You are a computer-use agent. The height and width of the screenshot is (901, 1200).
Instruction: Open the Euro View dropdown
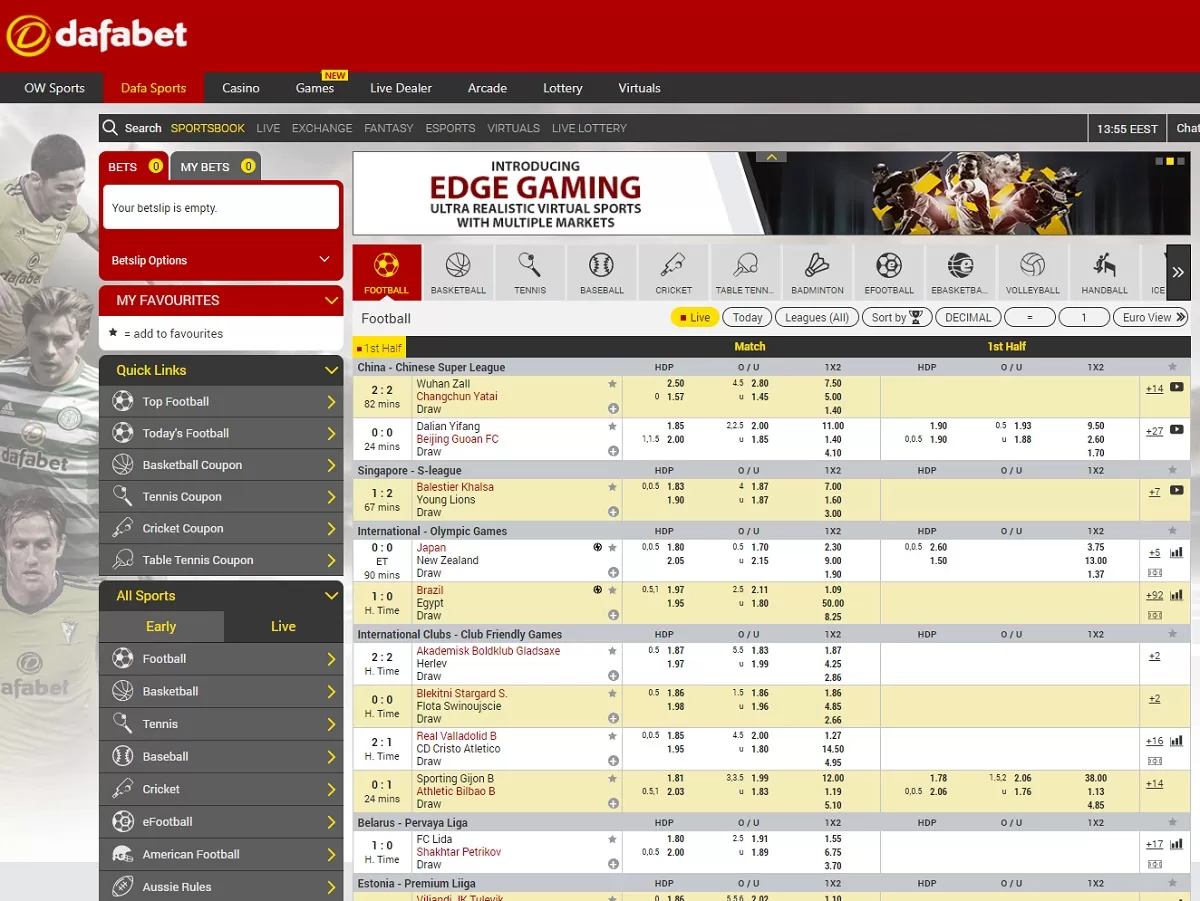click(1152, 317)
